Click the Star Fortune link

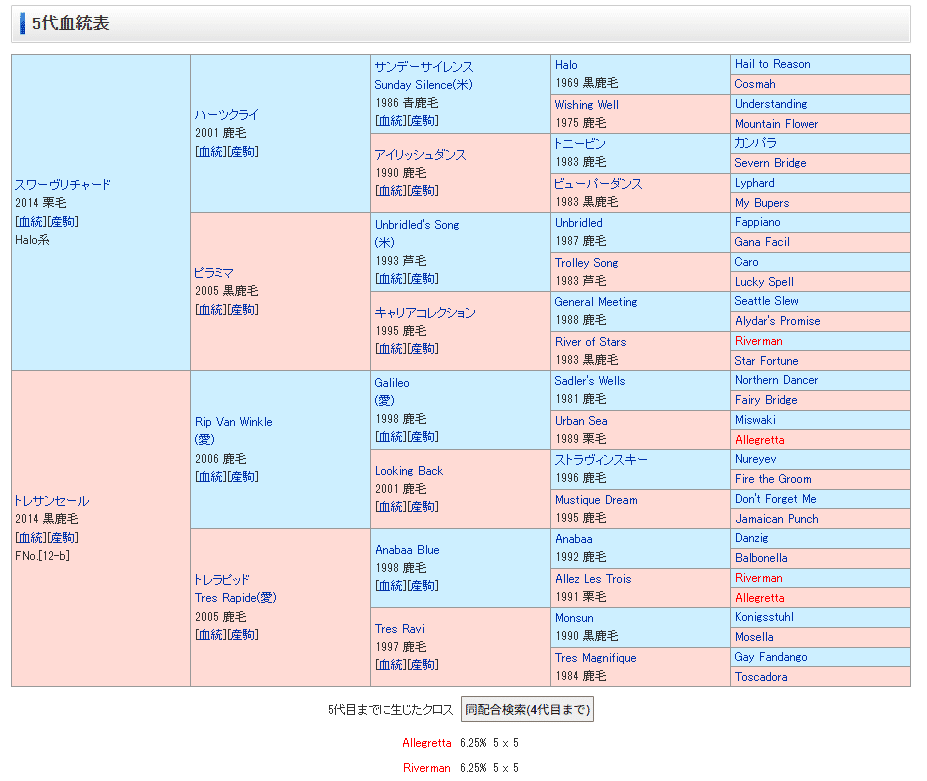coord(766,361)
